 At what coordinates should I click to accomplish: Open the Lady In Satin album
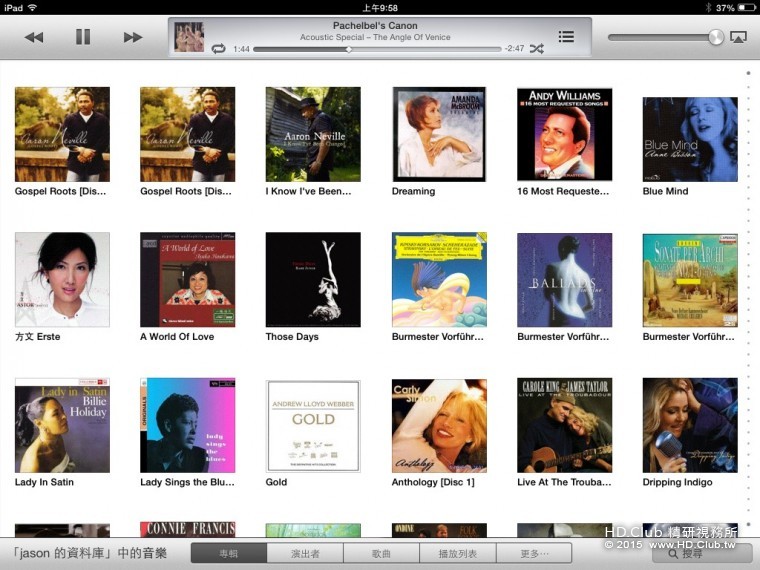[x=62, y=425]
